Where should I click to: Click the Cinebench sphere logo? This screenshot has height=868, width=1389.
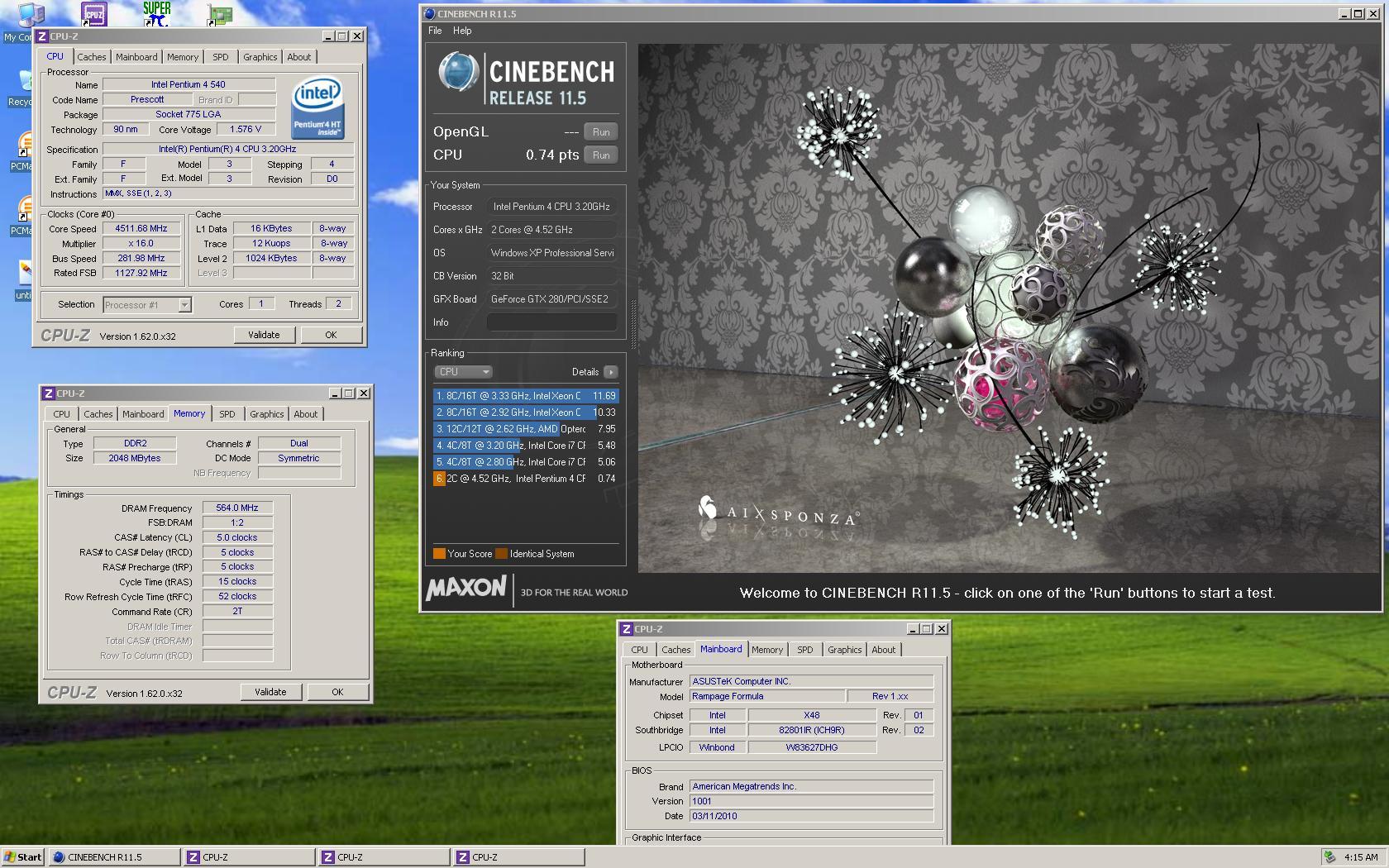click(x=458, y=71)
